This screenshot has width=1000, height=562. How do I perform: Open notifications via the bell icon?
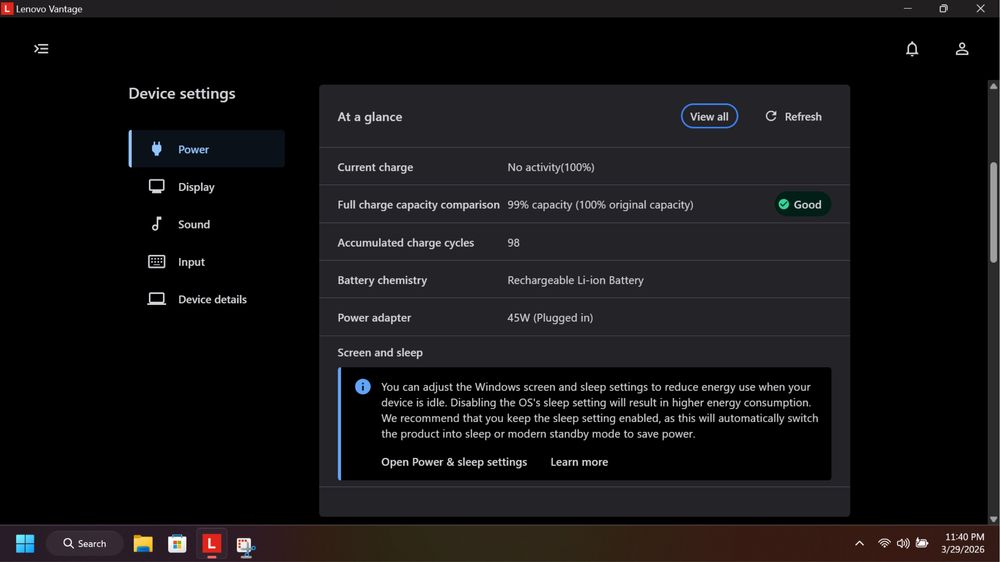(x=912, y=48)
